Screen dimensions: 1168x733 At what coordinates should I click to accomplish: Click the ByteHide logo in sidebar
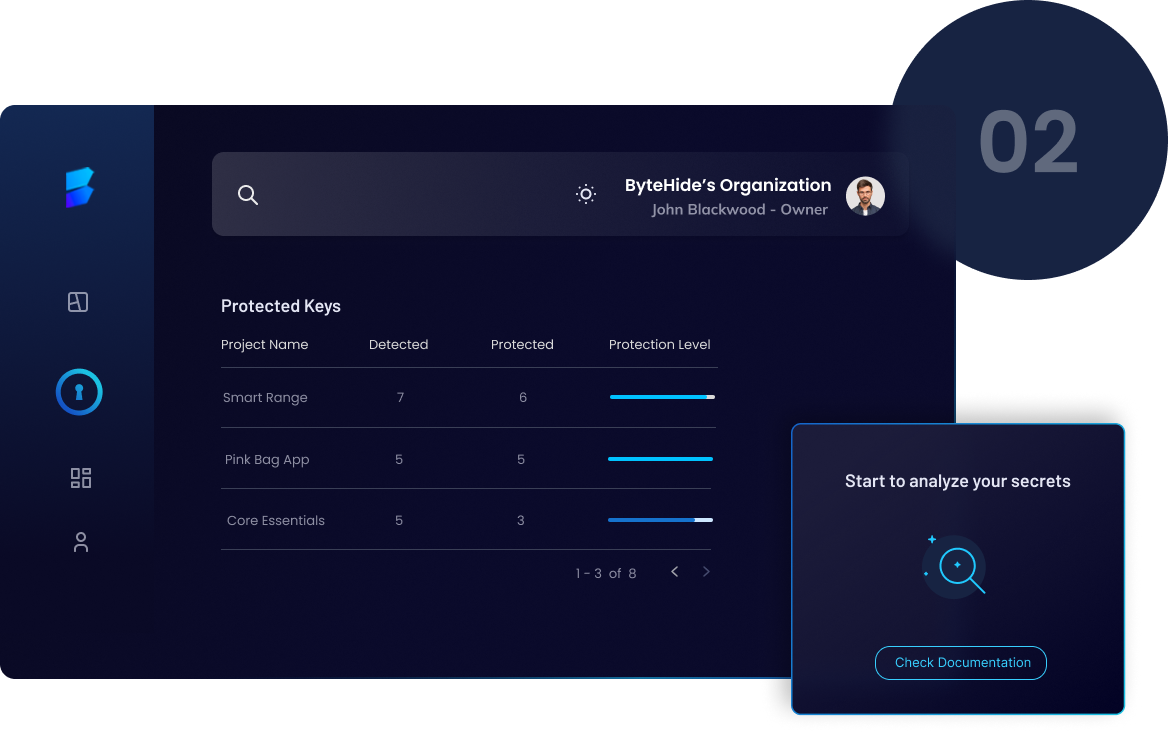click(x=79, y=188)
